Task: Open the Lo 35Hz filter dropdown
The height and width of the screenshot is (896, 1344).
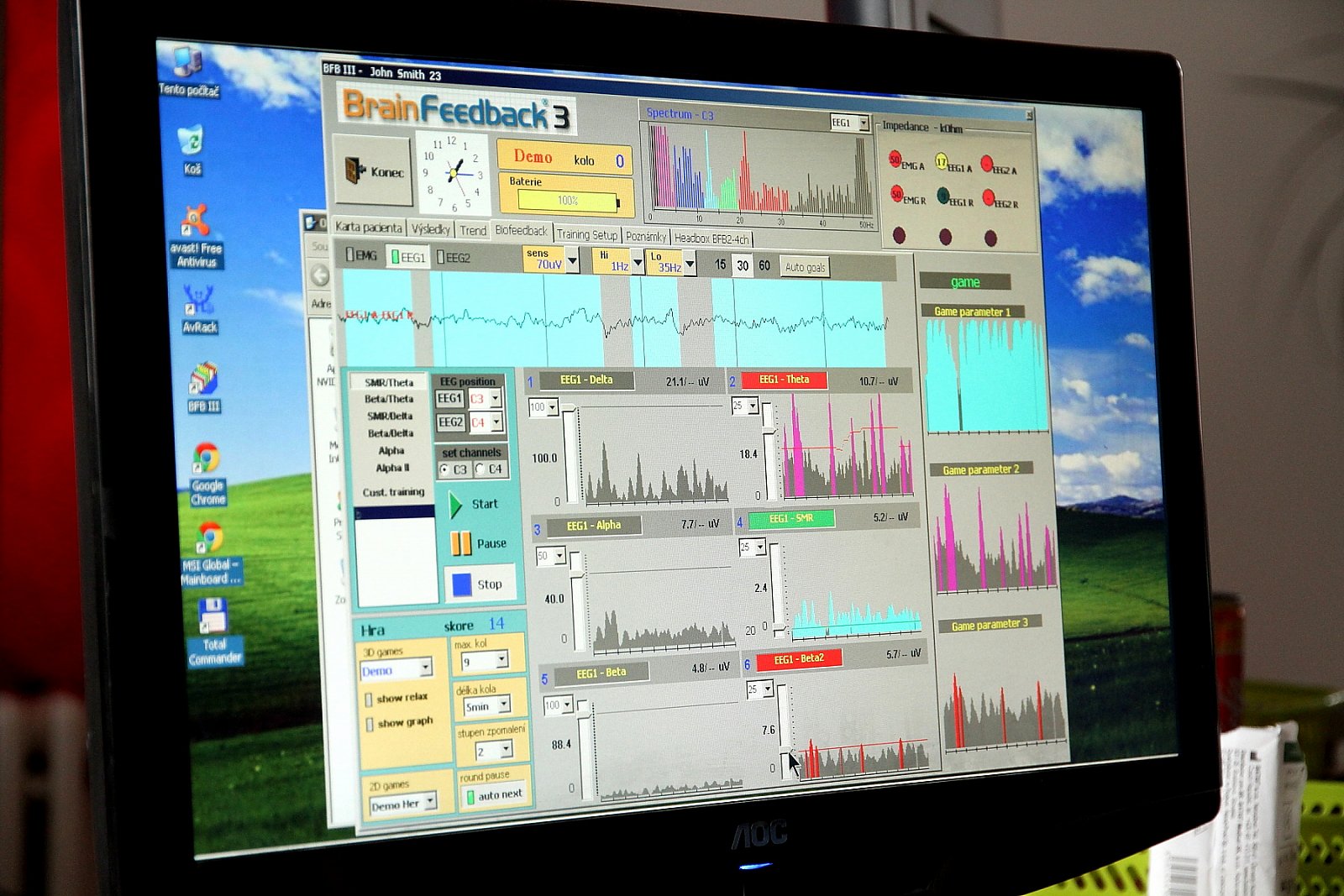Action: coord(690,265)
